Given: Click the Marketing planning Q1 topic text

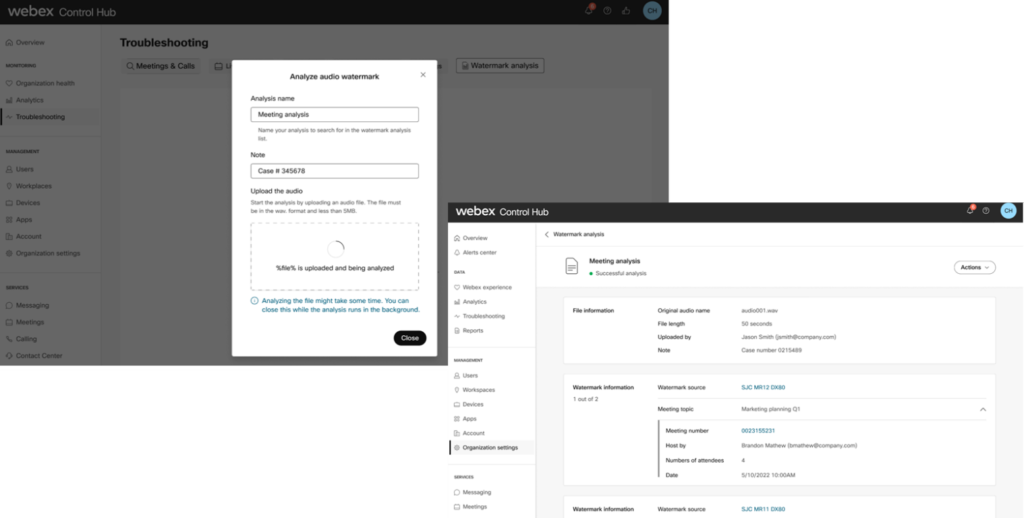Looking at the screenshot, I should coord(771,409).
